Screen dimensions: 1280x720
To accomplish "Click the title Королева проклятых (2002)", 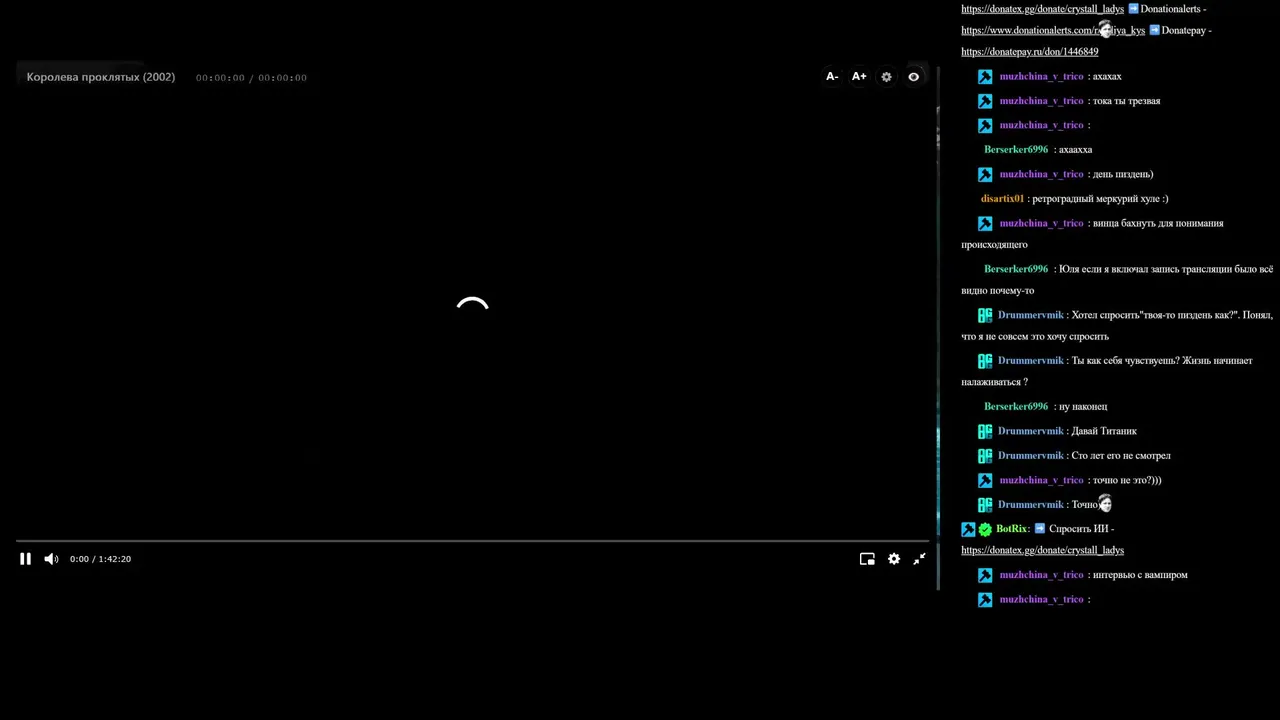I will point(101,77).
